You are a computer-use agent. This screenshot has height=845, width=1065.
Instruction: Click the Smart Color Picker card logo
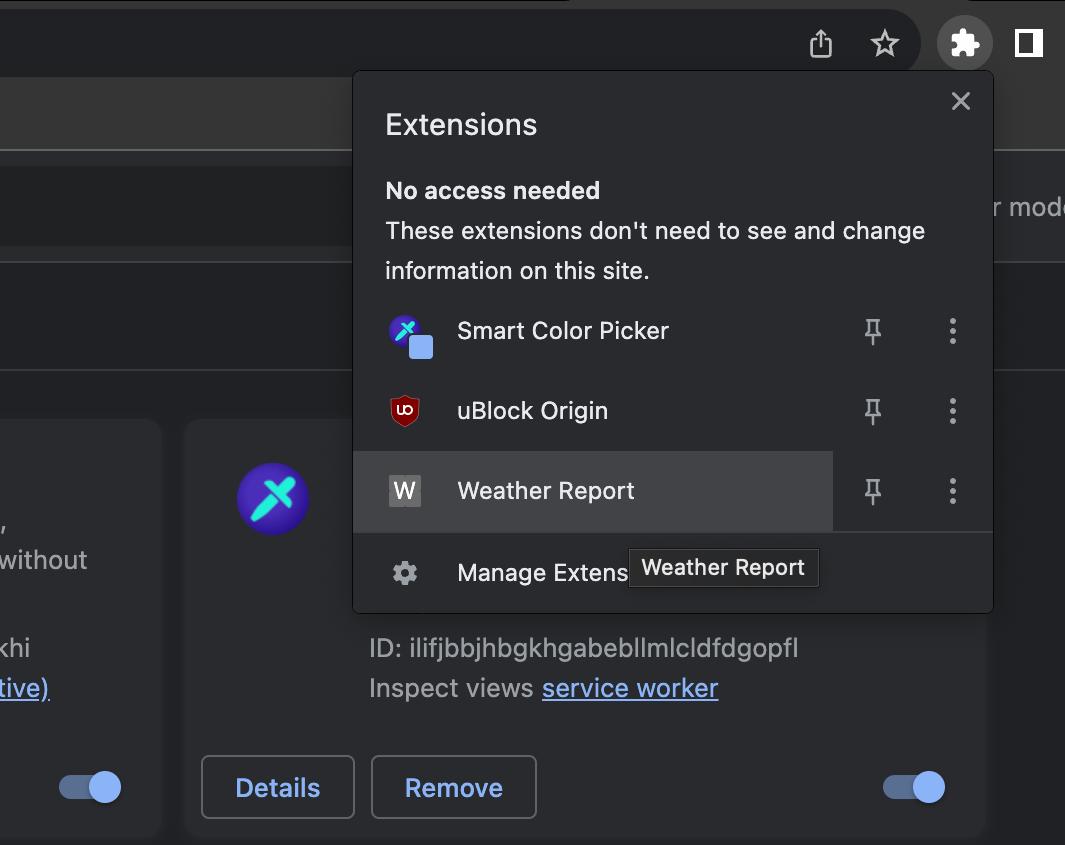click(x=273, y=499)
